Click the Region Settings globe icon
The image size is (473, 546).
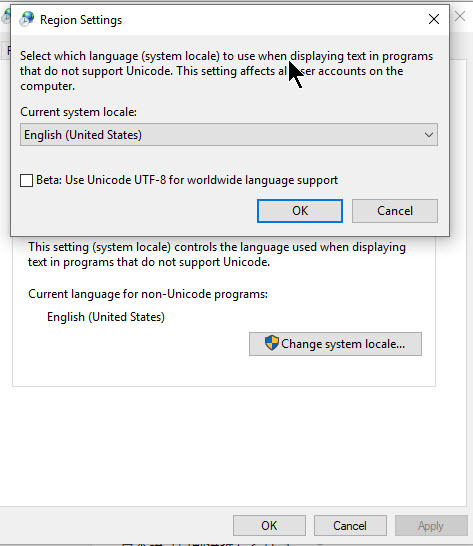pos(26,19)
